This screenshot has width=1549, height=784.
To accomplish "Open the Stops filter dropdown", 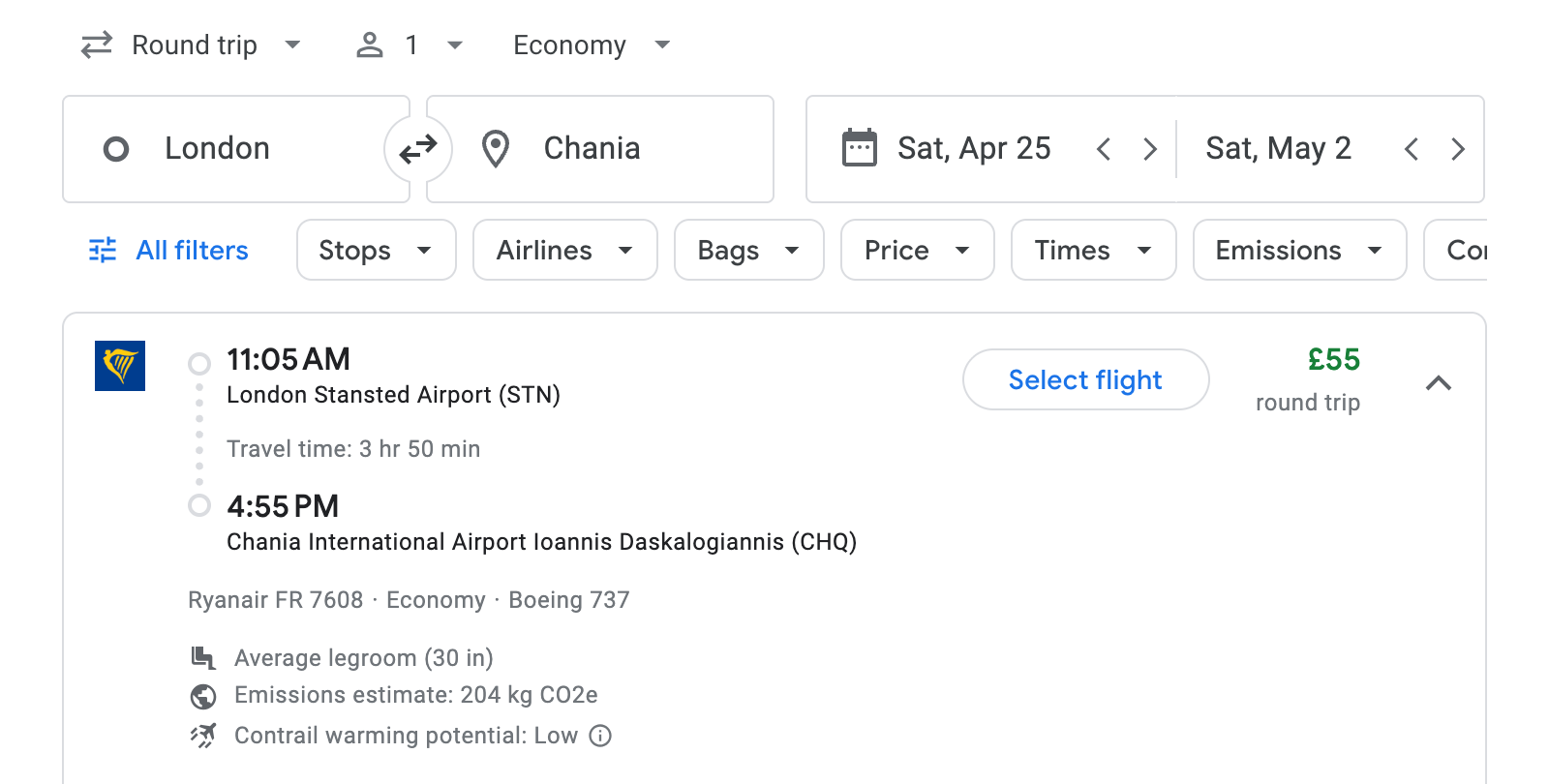I will pos(376,250).
